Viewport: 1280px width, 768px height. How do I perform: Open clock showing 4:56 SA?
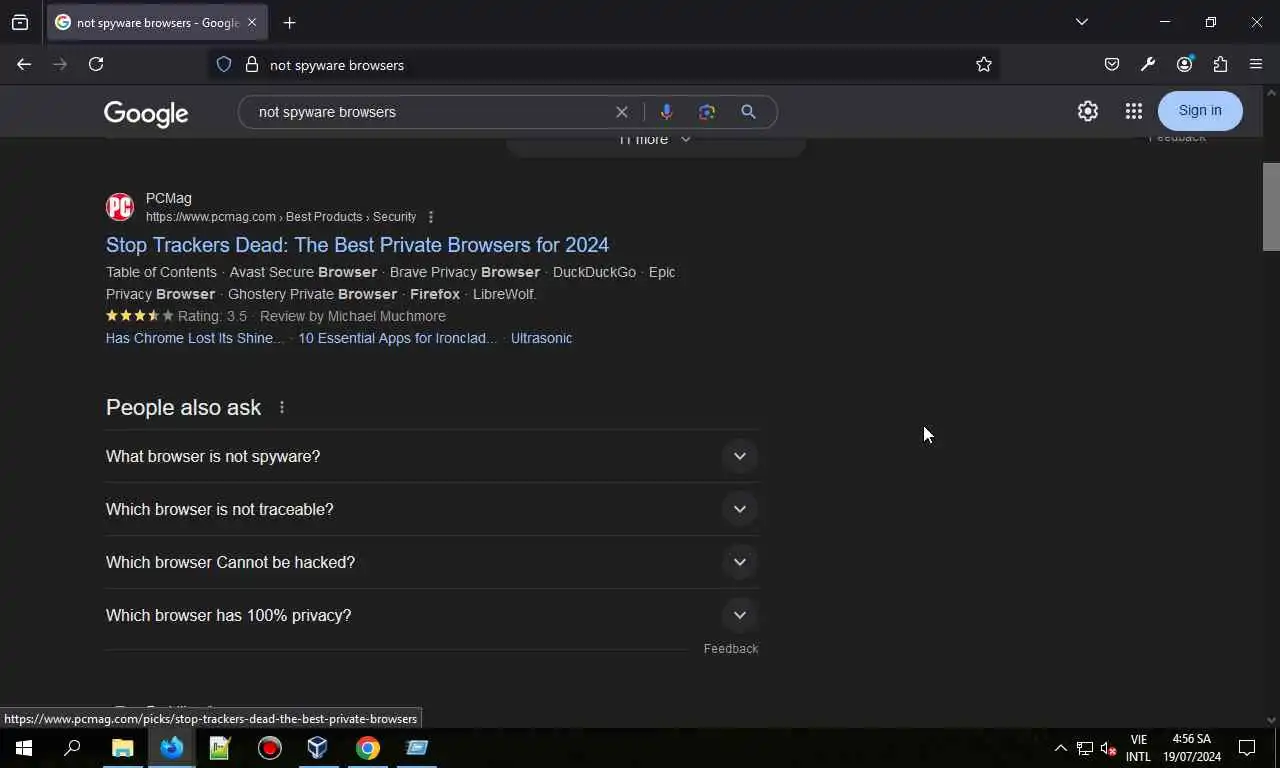1191,748
